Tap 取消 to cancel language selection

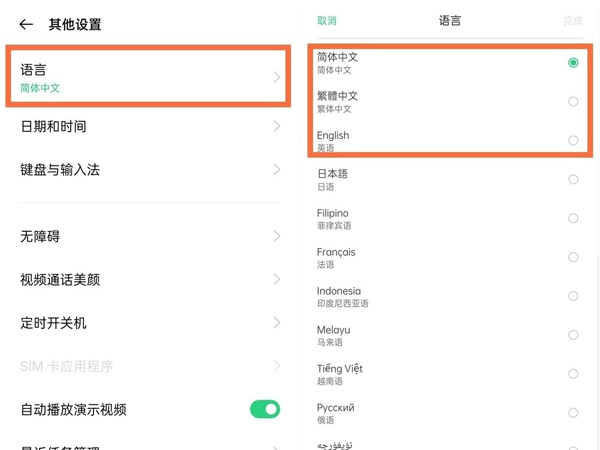326,20
